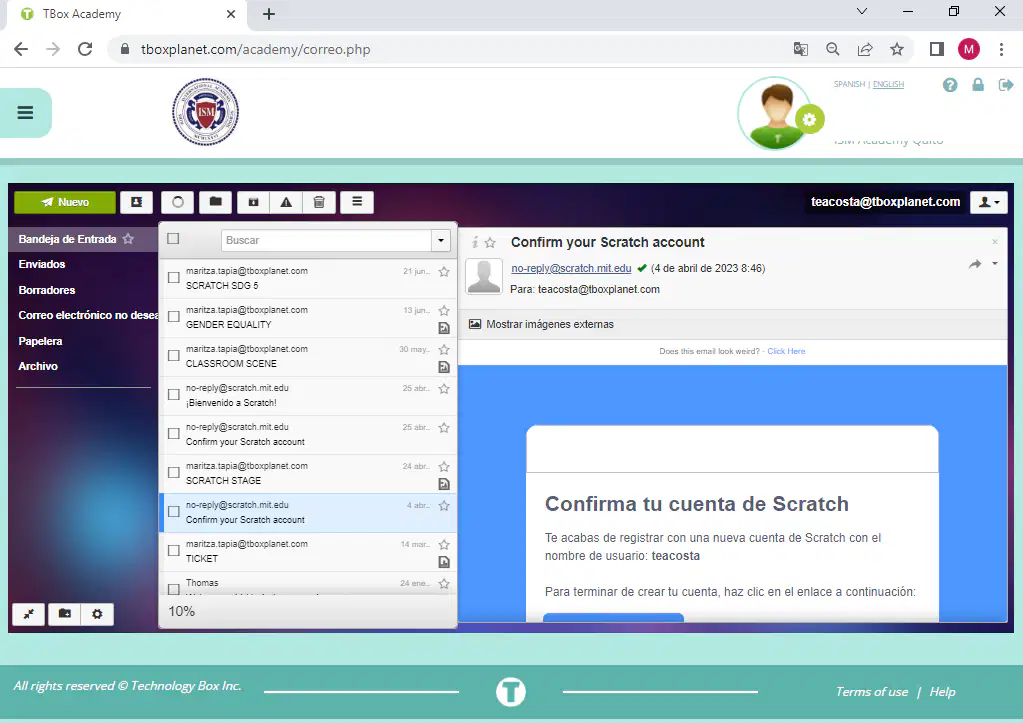The height and width of the screenshot is (723, 1023).
Task: Click attachment icon on TICKET email
Action: [x=444, y=562]
